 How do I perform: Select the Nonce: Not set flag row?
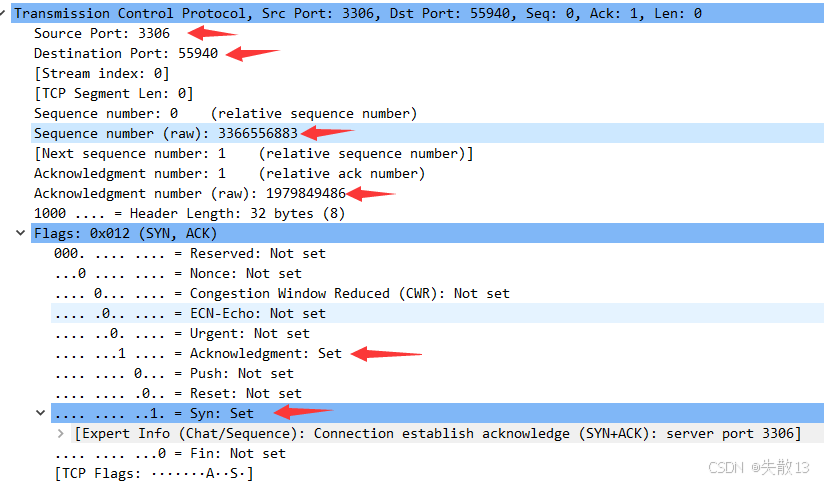click(x=178, y=273)
